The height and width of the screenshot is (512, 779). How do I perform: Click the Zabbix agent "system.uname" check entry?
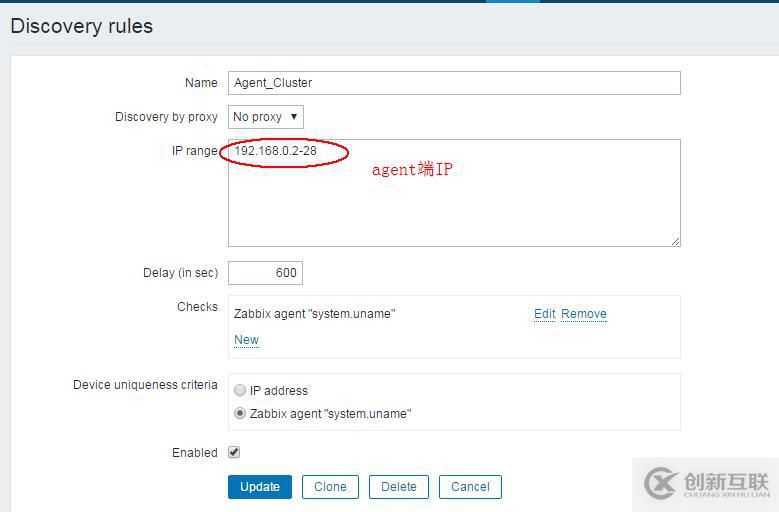(x=314, y=314)
